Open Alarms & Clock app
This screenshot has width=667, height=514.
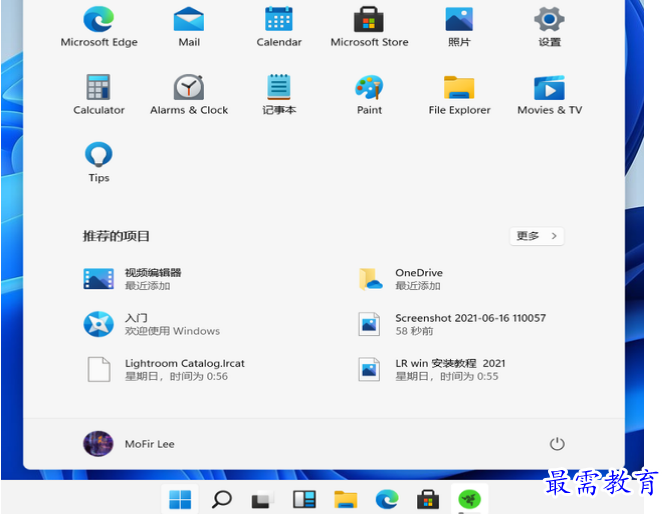coord(189,94)
